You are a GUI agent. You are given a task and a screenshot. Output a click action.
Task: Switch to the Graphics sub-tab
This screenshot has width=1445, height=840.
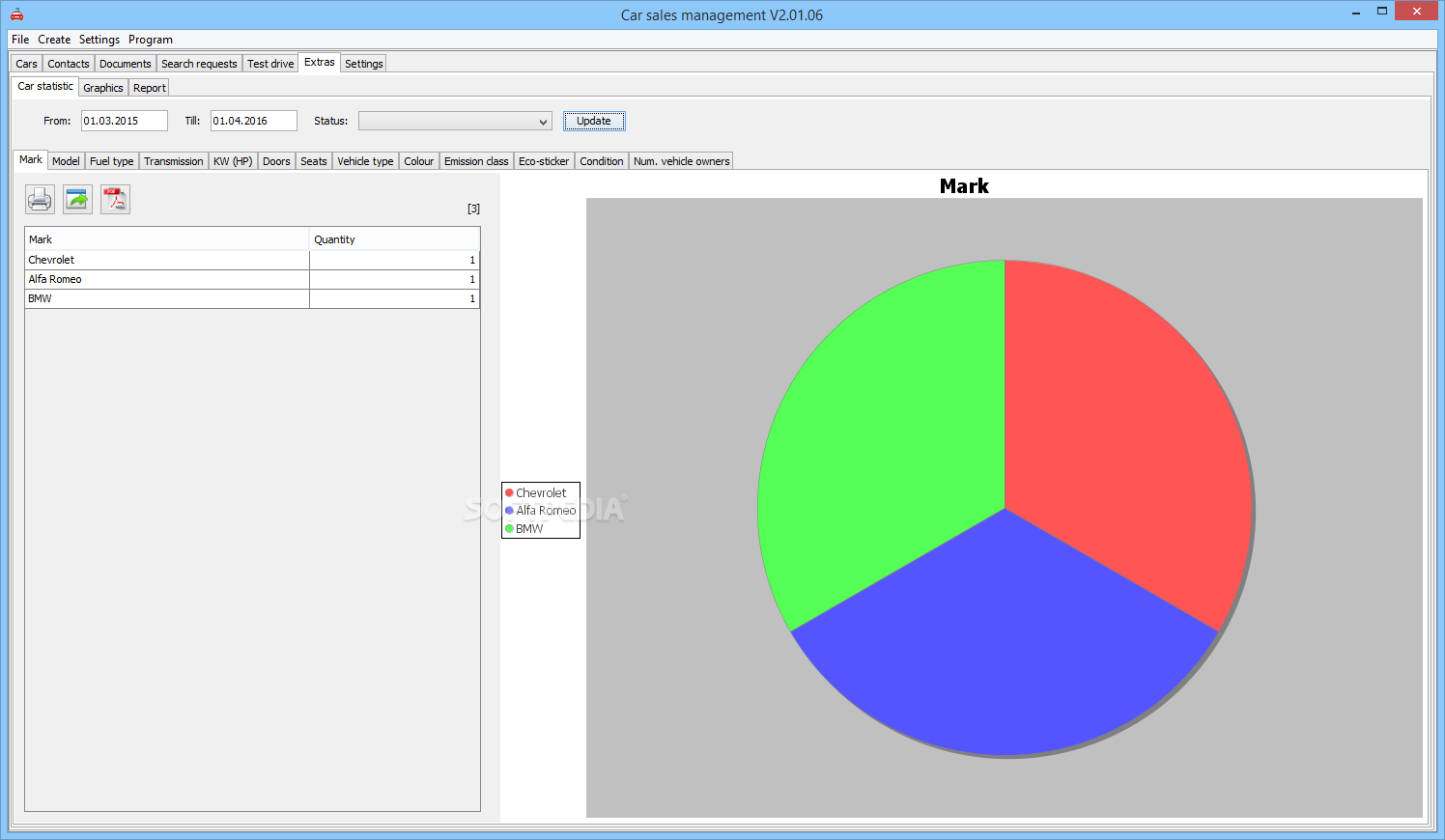click(103, 88)
